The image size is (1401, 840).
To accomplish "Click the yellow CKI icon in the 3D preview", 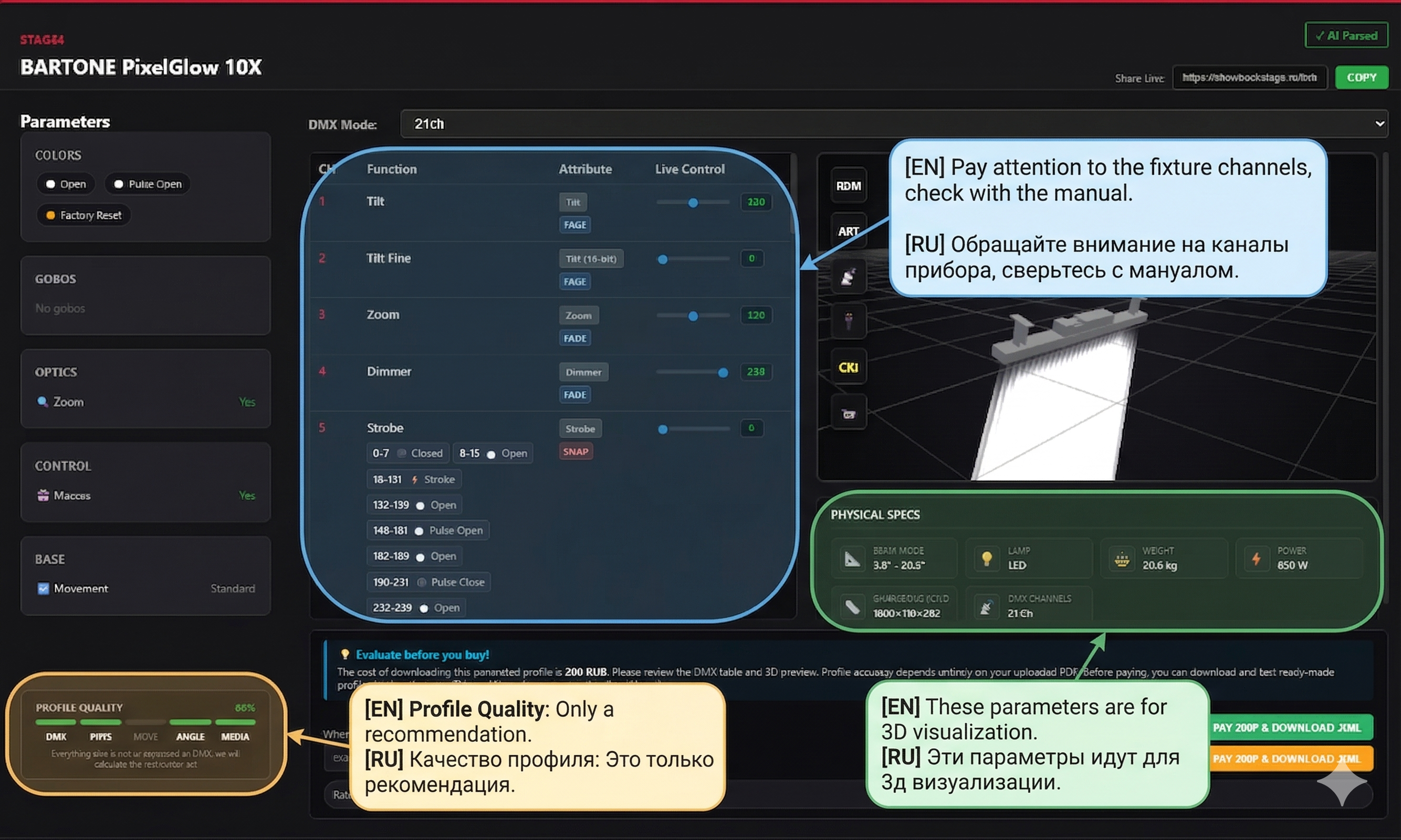I will click(848, 367).
